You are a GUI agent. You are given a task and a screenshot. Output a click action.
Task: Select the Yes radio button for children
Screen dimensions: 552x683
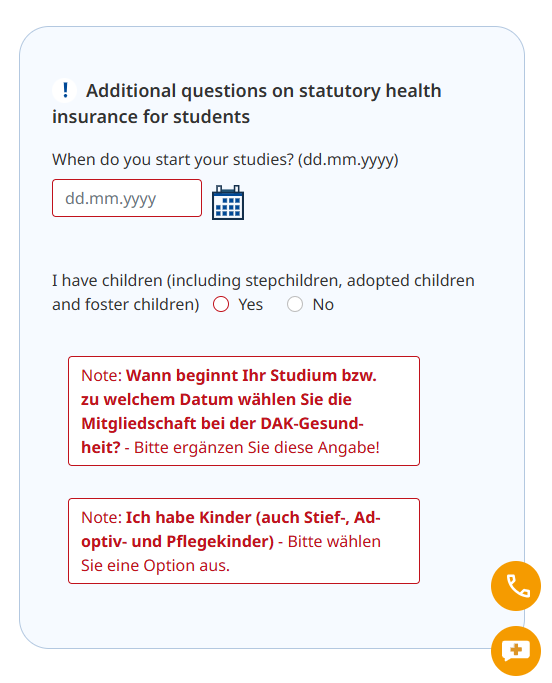click(x=221, y=304)
